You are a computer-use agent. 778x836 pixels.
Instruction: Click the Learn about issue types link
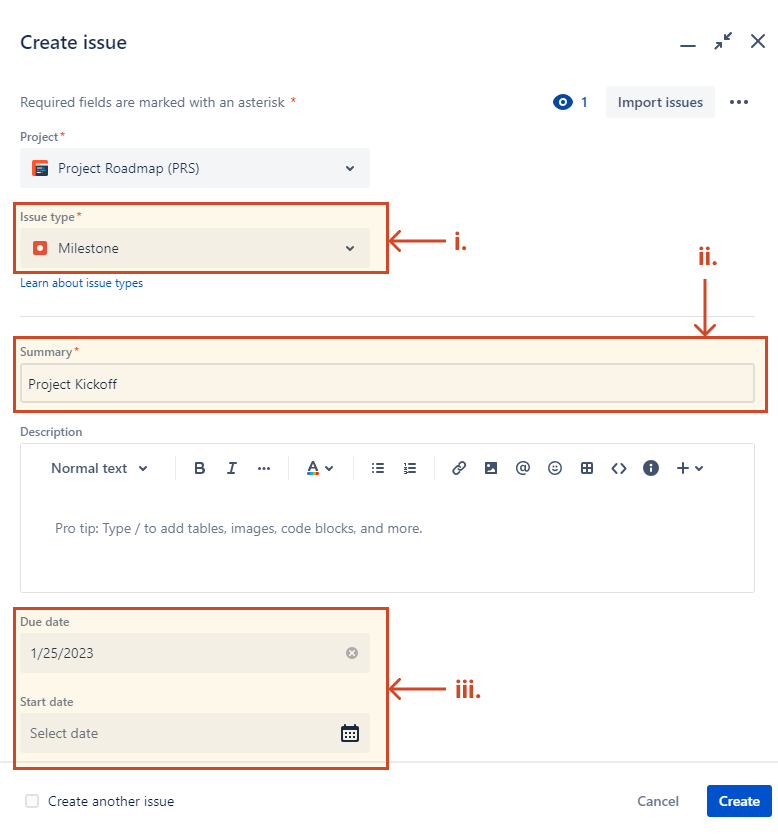click(81, 283)
